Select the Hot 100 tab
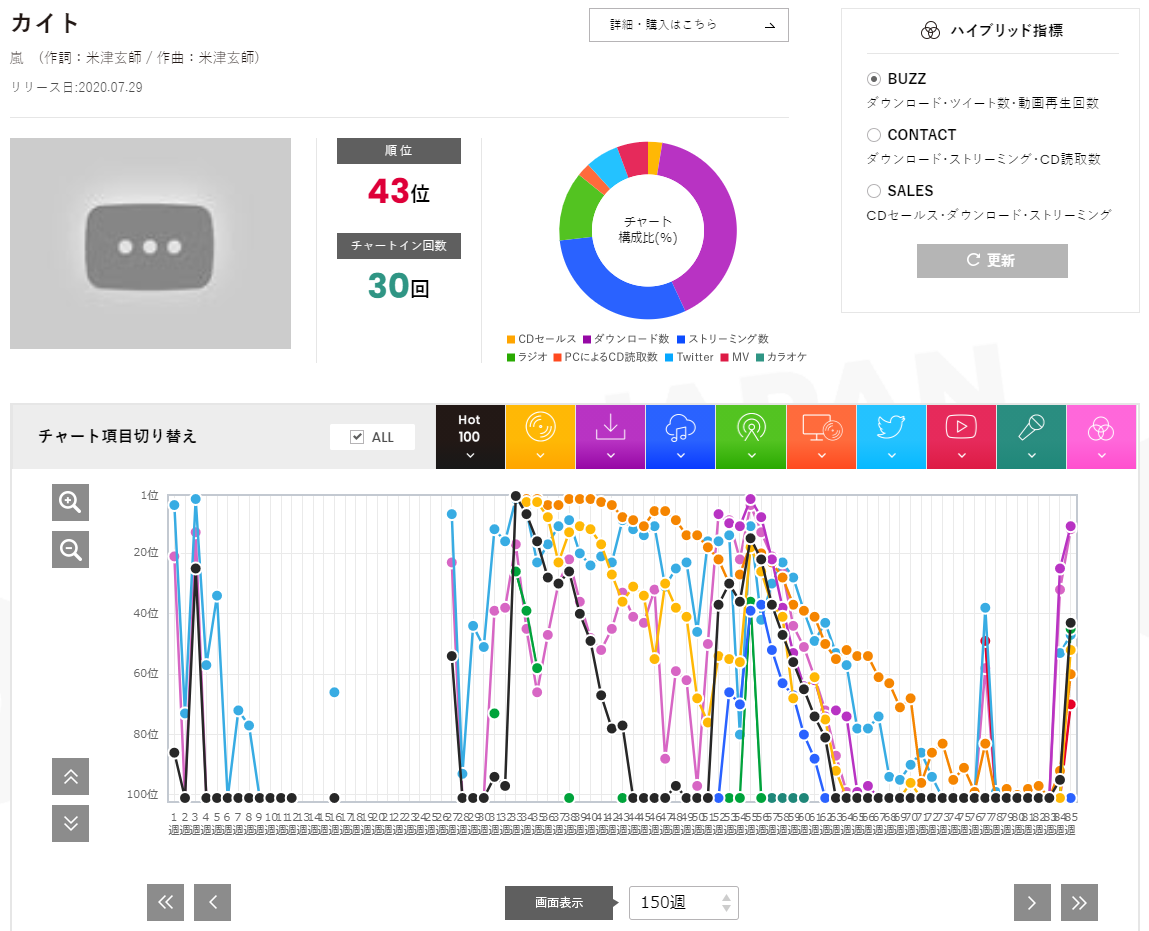The image size is (1149, 931). (470, 437)
